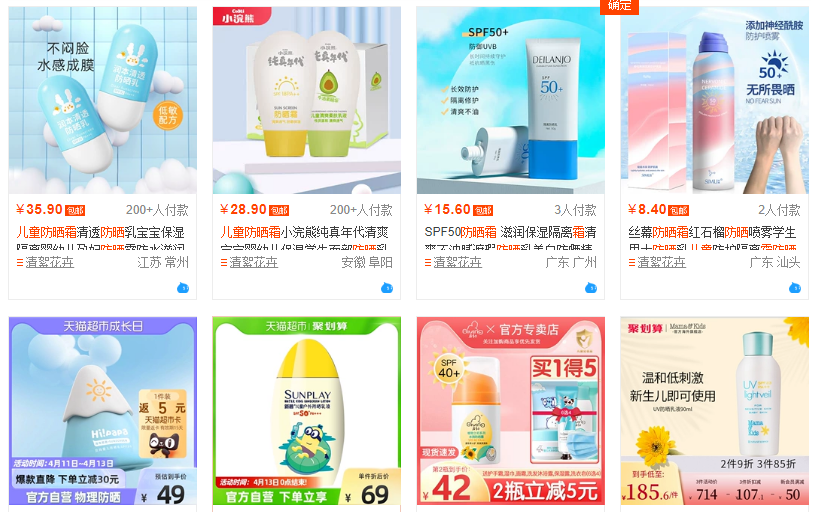Click the orange 确定 button at the top

tap(619, 6)
